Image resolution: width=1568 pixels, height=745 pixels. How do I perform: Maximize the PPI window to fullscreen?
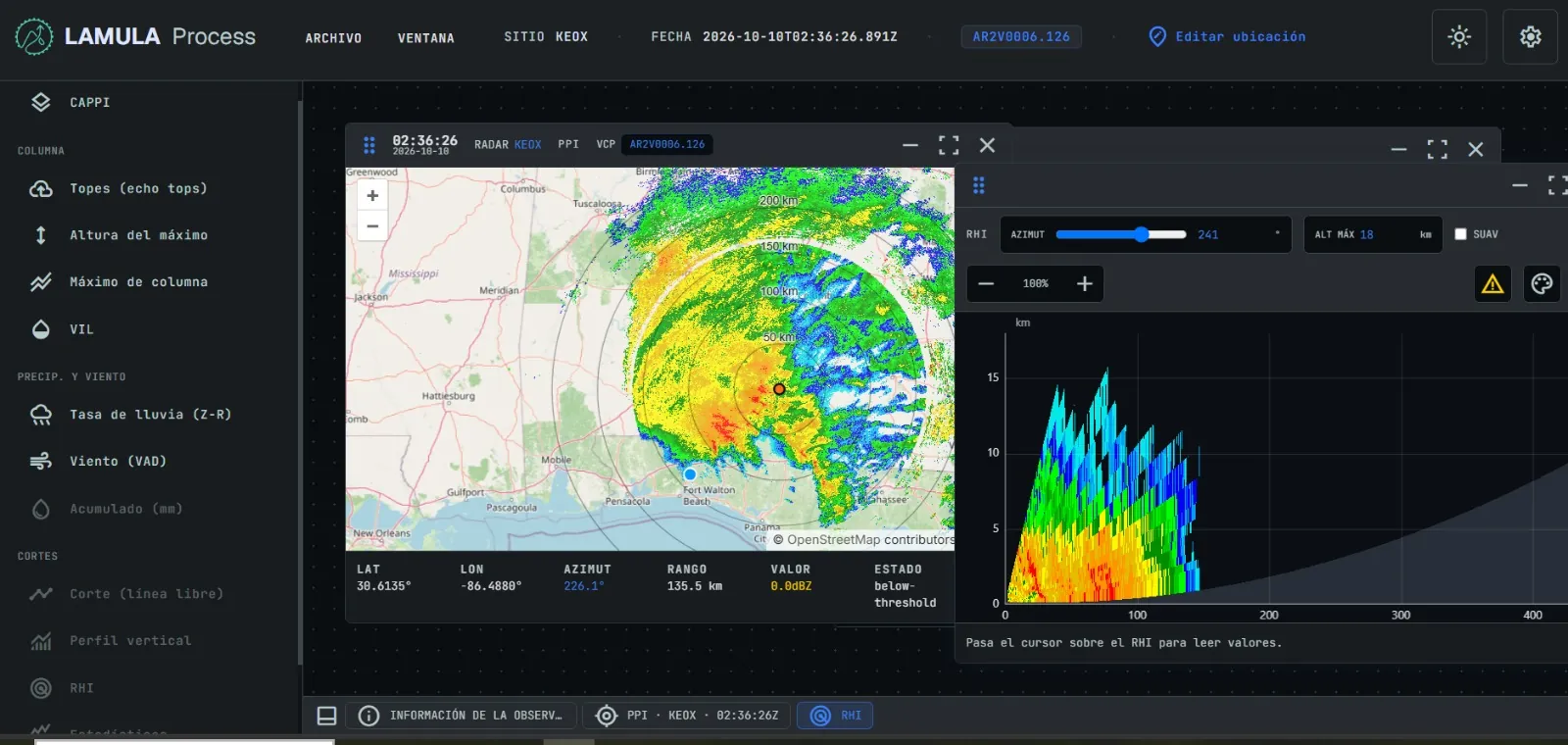pyautogui.click(x=949, y=145)
